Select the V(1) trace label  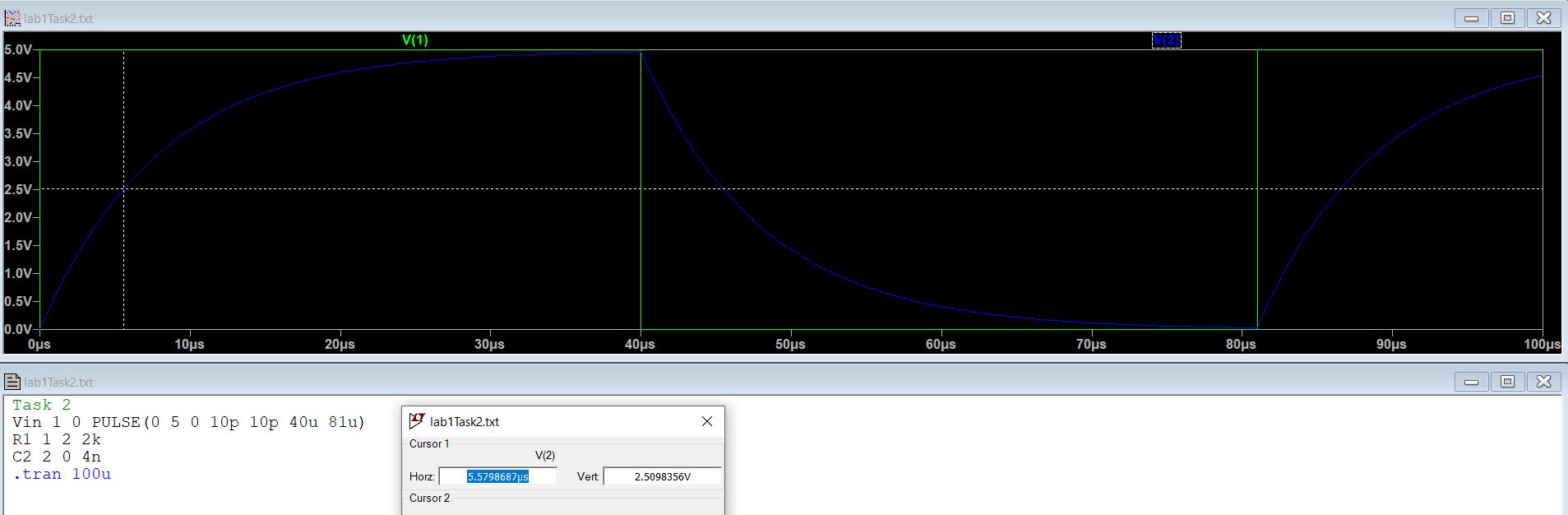pyautogui.click(x=414, y=40)
